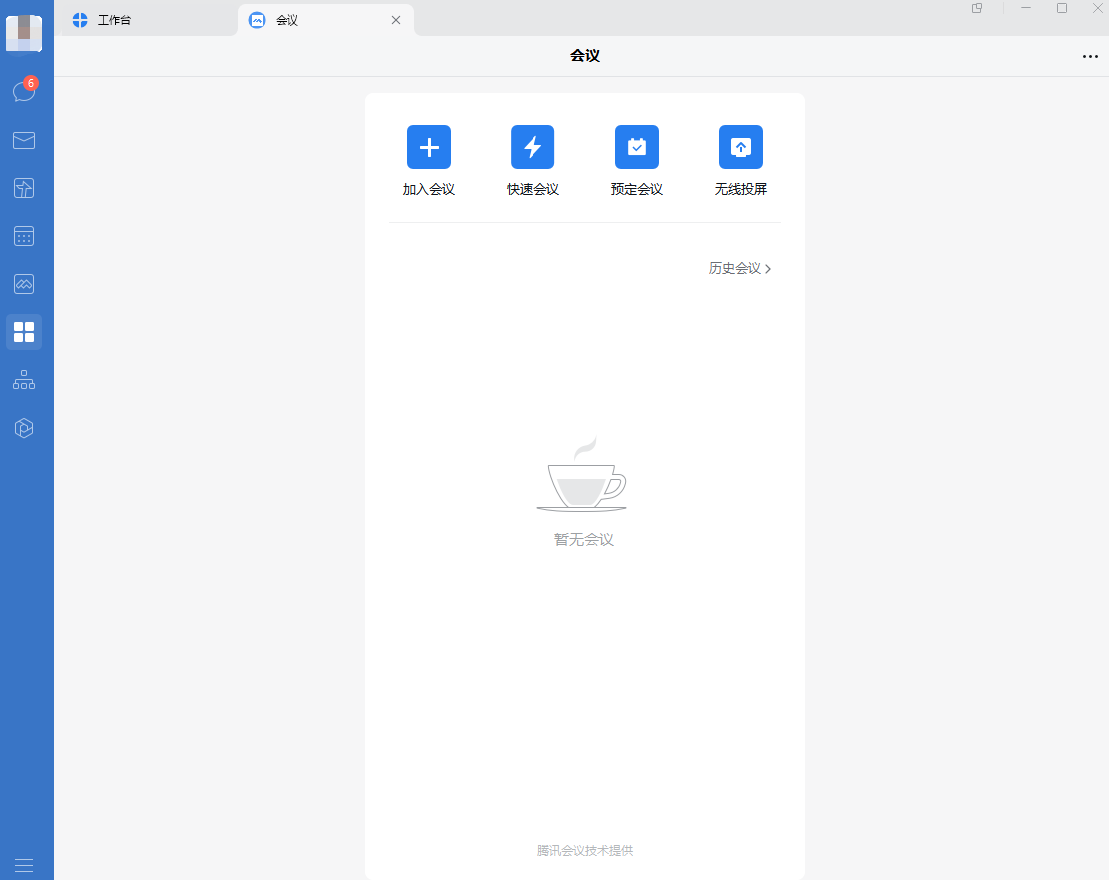This screenshot has width=1109, height=880.
Task: Click the pop-out window icon in title bar
Action: coord(977,8)
